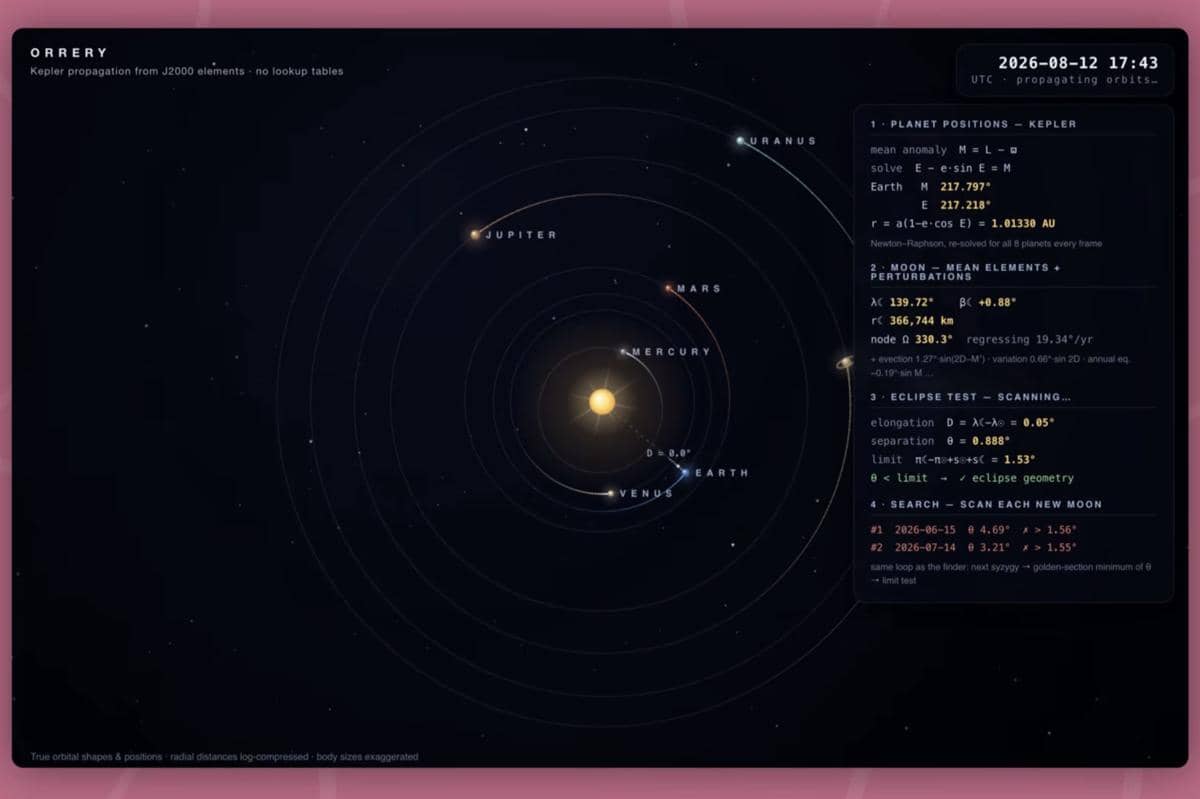Click the JUPITER label
1200x799 pixels.
click(x=521, y=235)
